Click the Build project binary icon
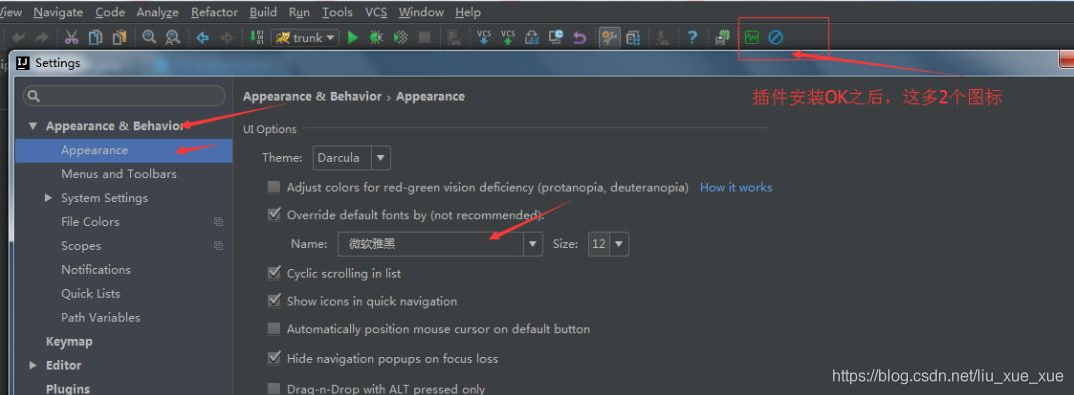The height and width of the screenshot is (395, 1074). (x=256, y=38)
